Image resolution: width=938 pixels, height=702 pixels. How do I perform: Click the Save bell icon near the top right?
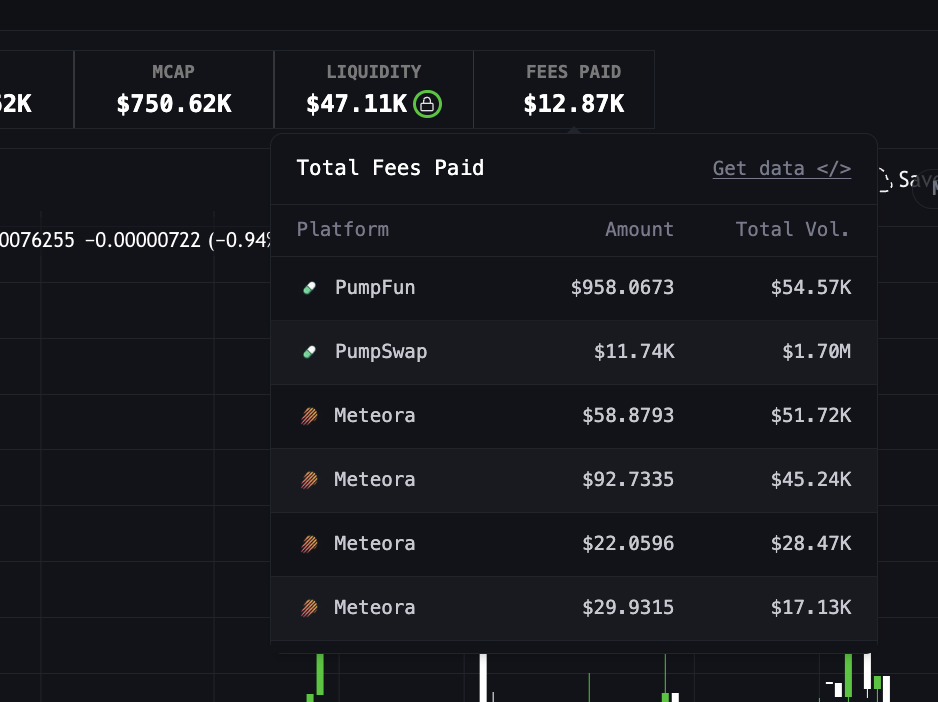883,180
